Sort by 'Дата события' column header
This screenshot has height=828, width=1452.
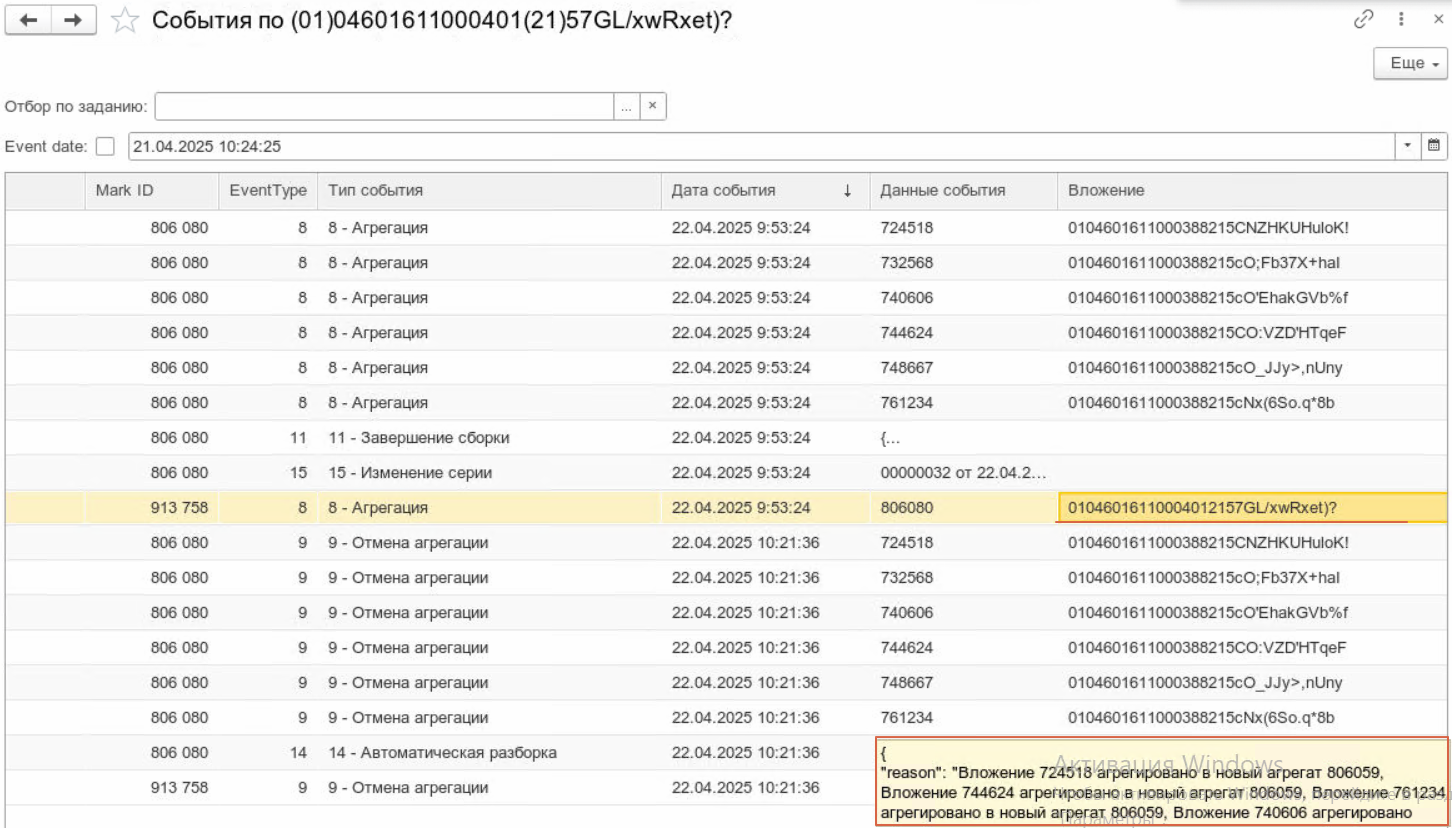click(x=764, y=190)
